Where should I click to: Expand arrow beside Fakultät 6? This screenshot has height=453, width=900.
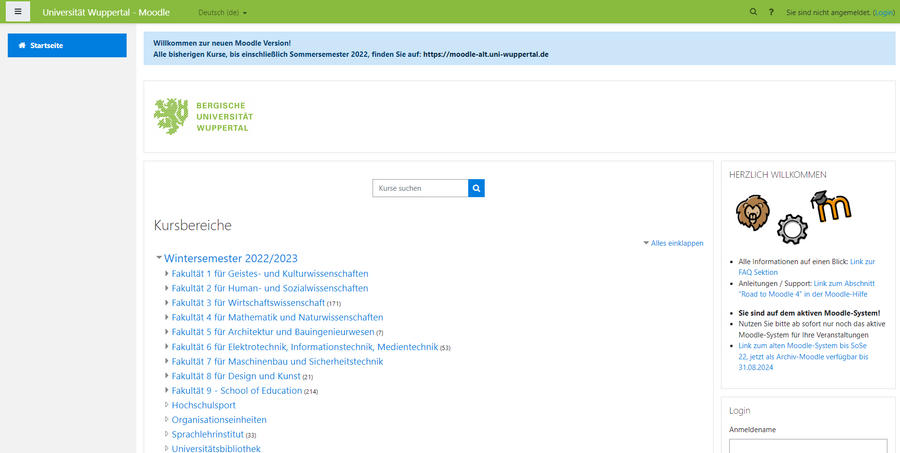point(166,346)
